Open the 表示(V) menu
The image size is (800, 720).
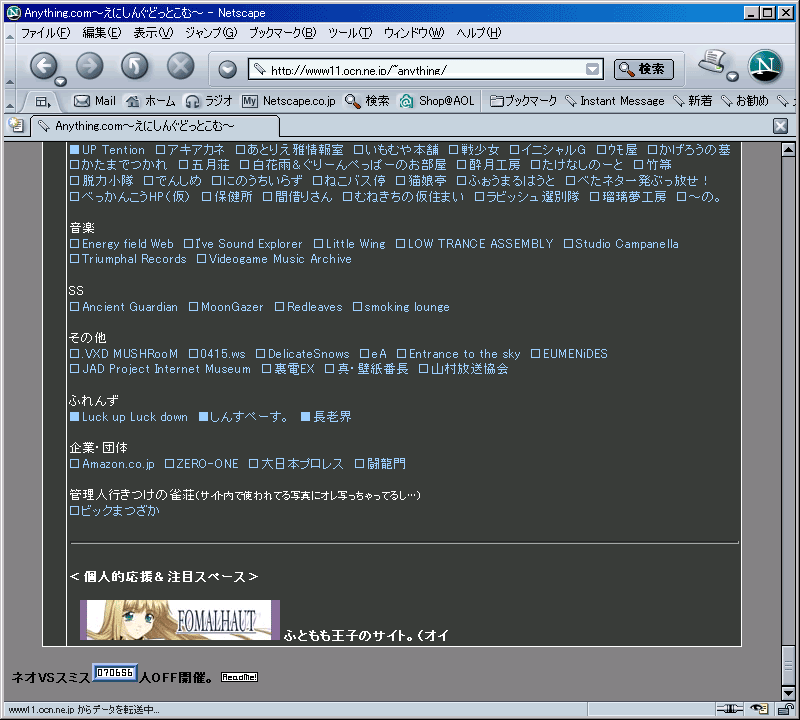tap(153, 33)
